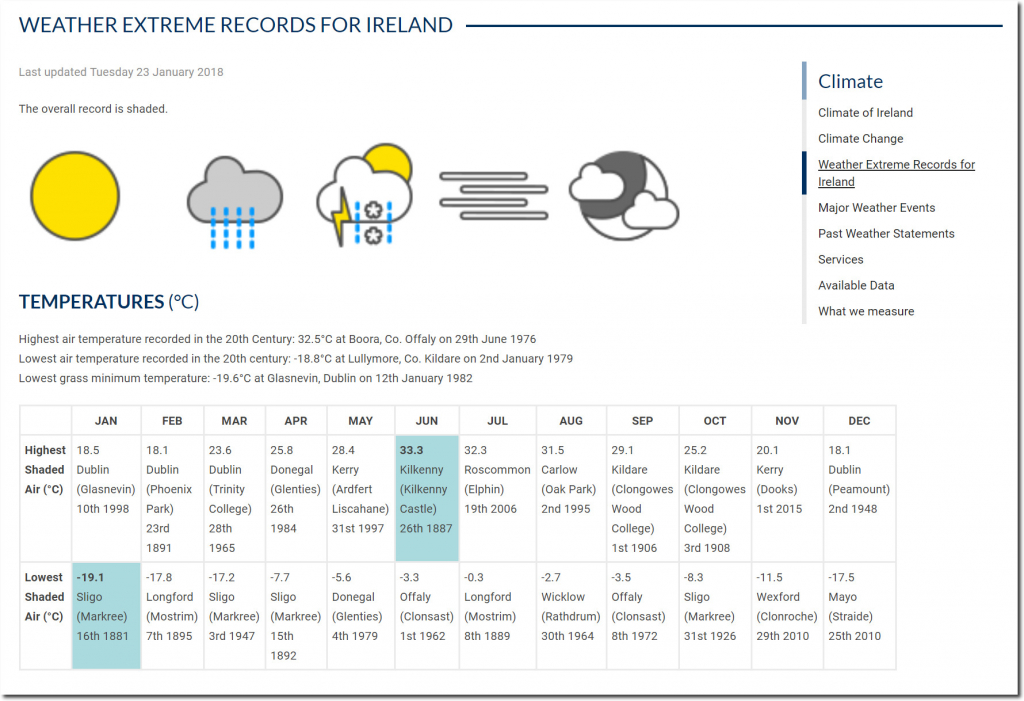Click the -7.7 Sligo Markree April cell

pyautogui.click(x=296, y=616)
